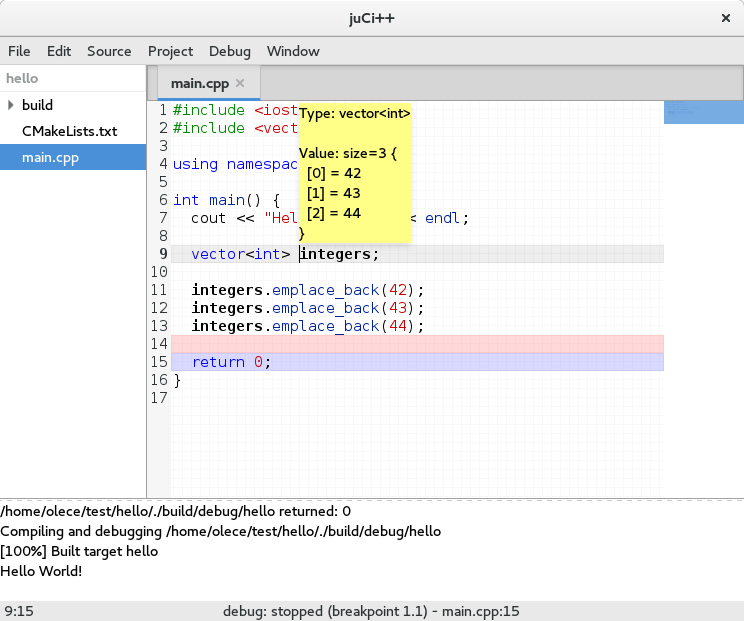This screenshot has width=744, height=621.
Task: Close the main.cpp editor tab
Action: tap(240, 83)
